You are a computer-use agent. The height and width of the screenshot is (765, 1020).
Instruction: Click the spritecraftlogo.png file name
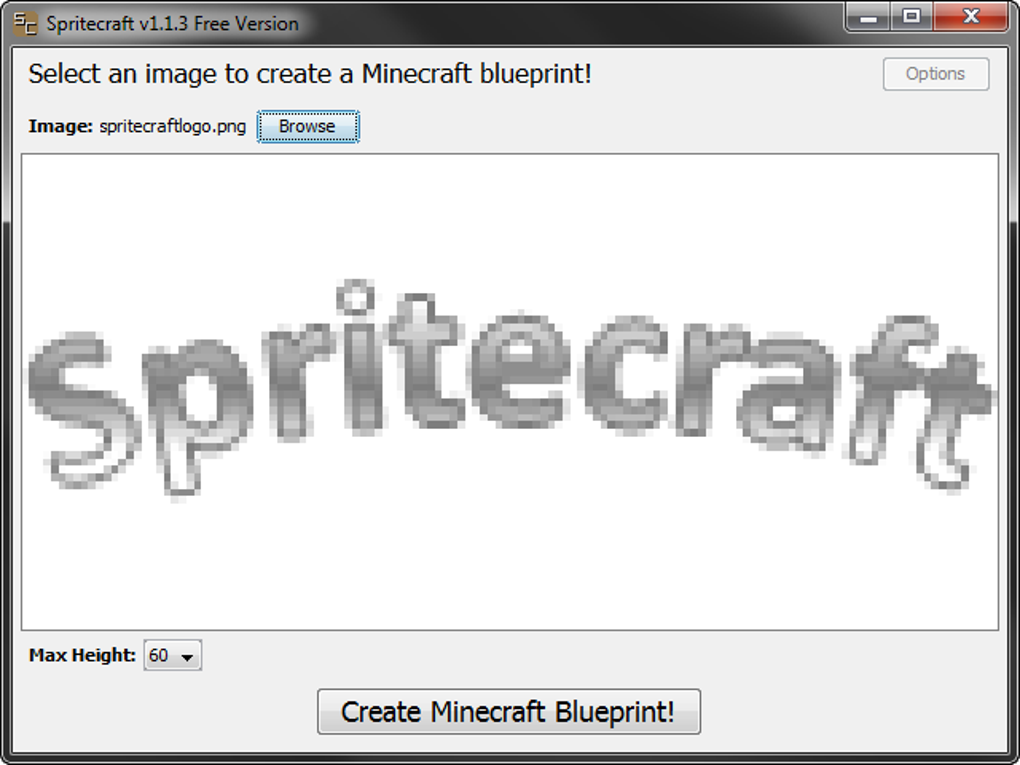pyautogui.click(x=172, y=127)
